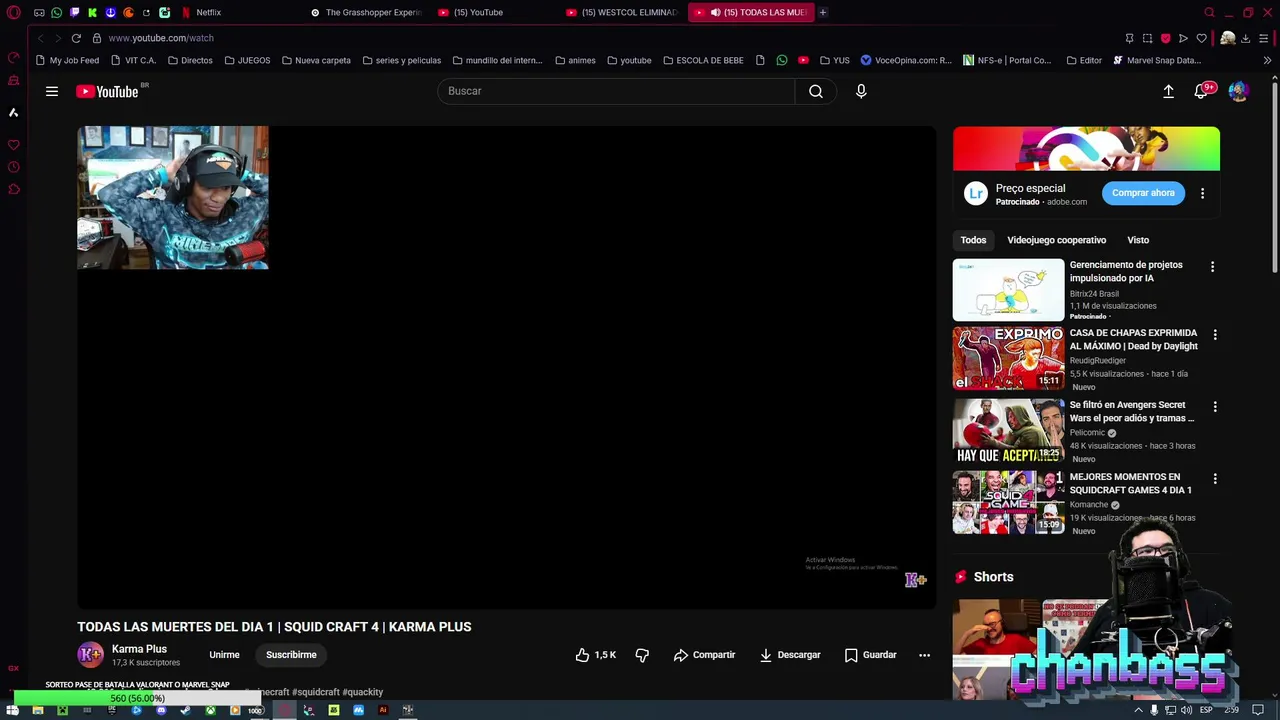Viewport: 1280px width, 720px height.
Task: Reload the page in browser toolbar
Action: click(76, 38)
